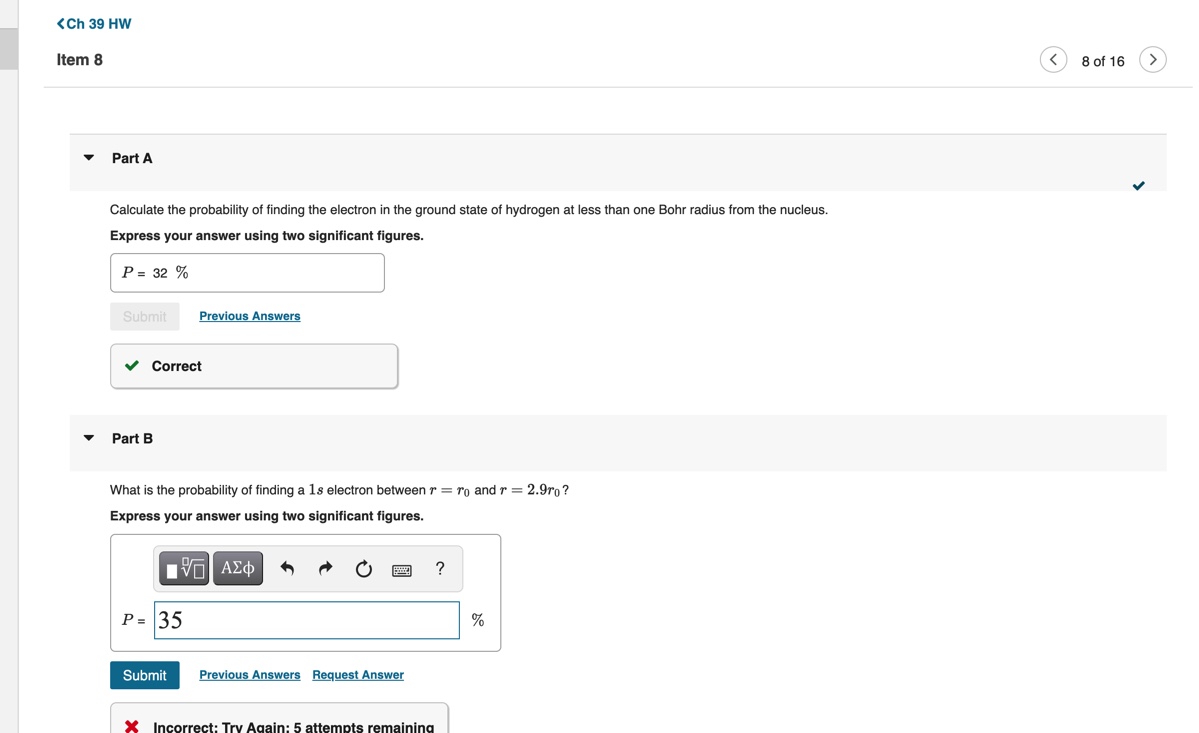Open Previous Answers for Part B

click(250, 674)
